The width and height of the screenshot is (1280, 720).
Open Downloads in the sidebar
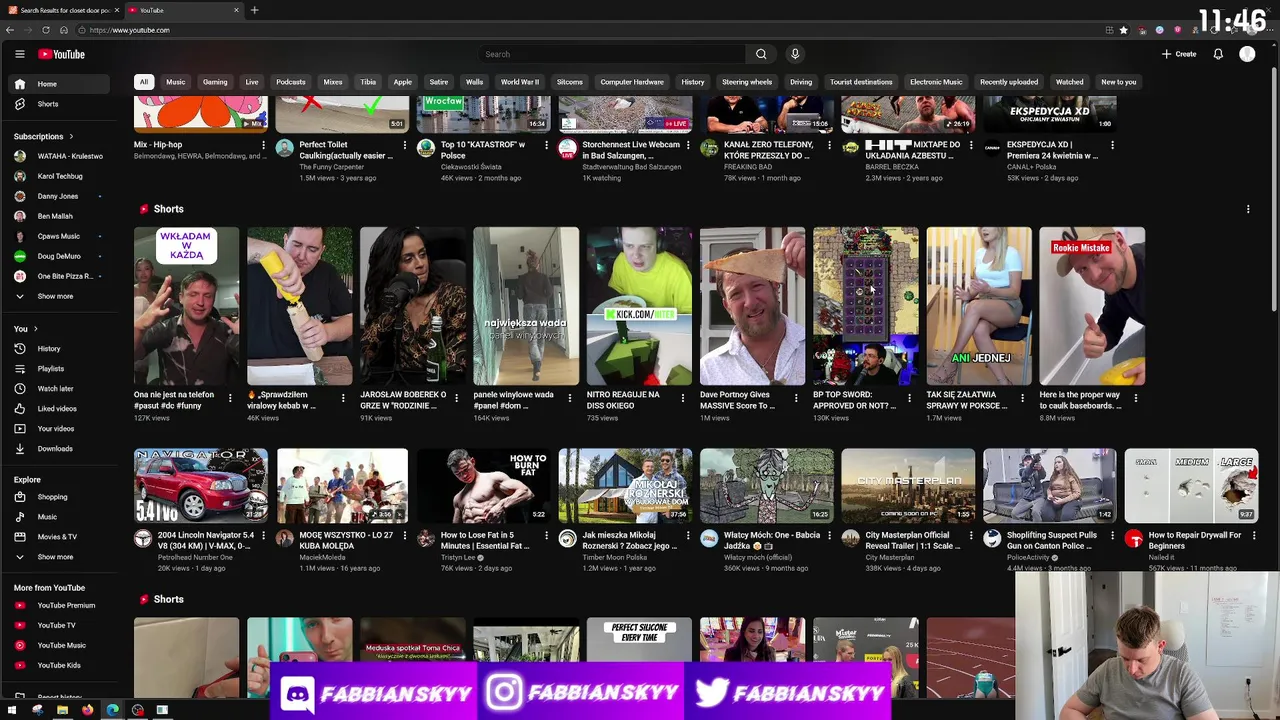point(60,449)
